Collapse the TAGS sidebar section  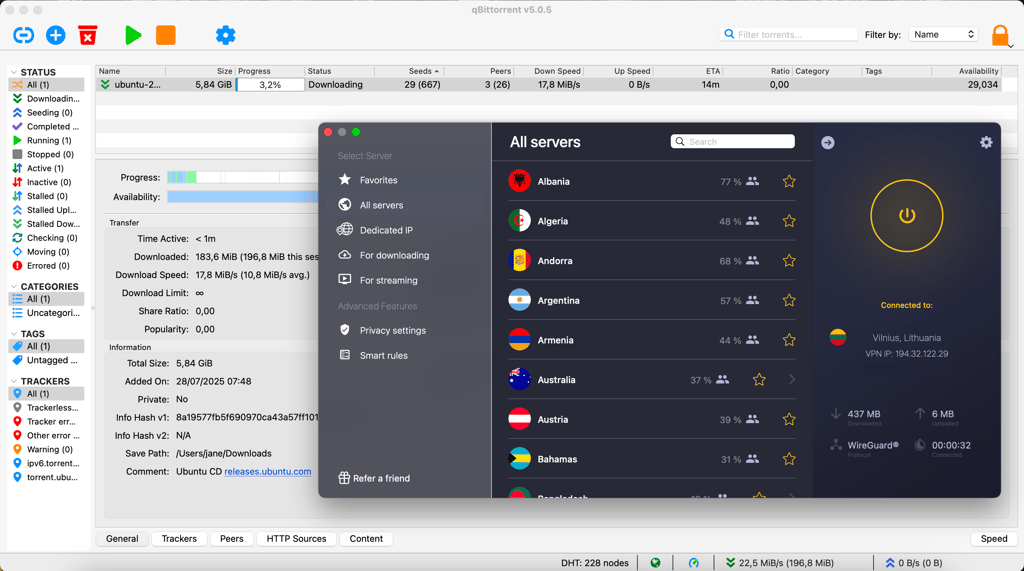14,334
